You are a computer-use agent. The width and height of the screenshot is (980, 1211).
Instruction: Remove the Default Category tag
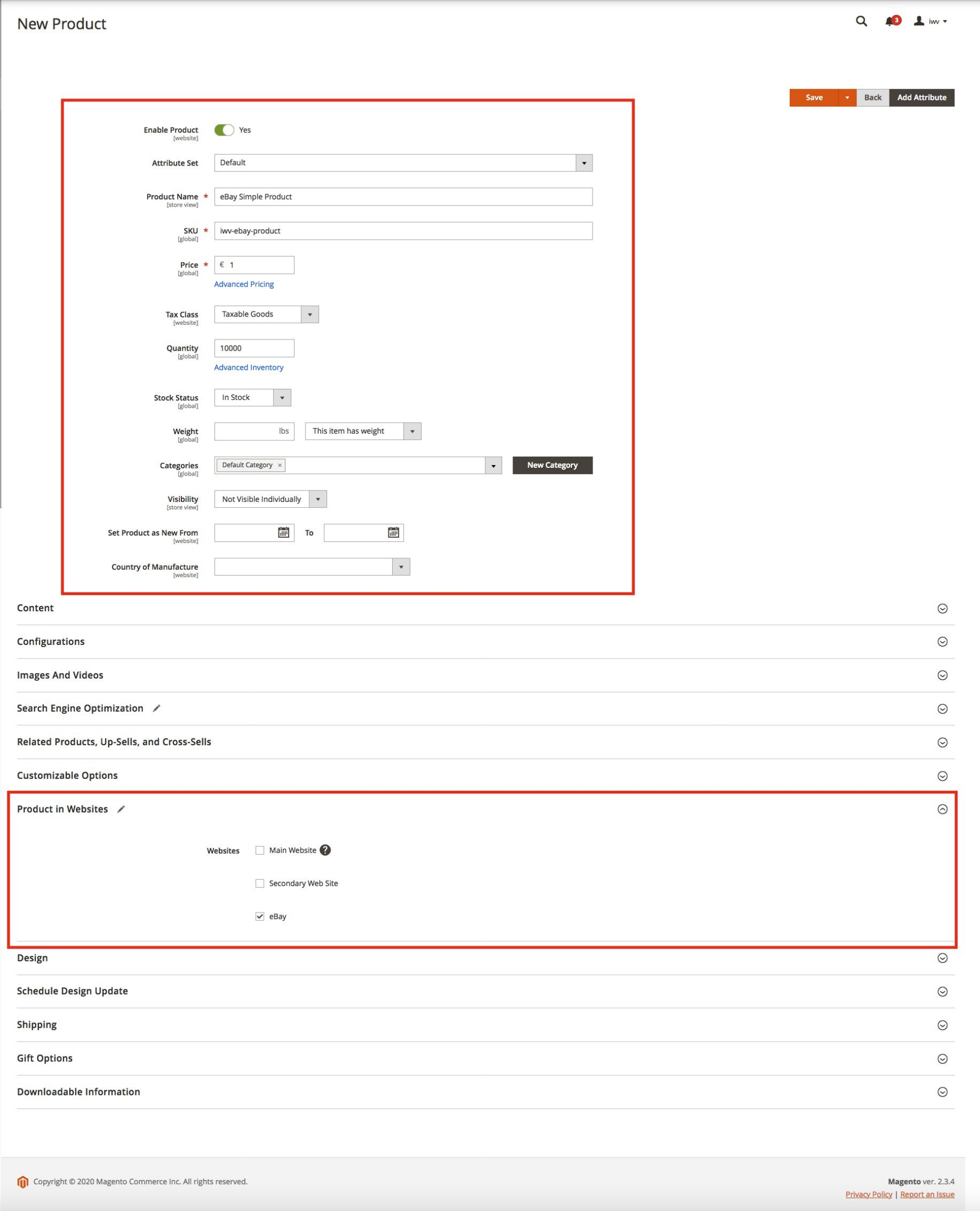[279, 466]
